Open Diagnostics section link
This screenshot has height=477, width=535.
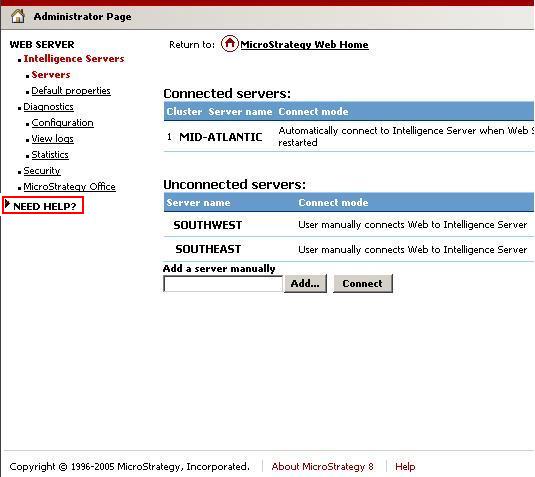(48, 107)
